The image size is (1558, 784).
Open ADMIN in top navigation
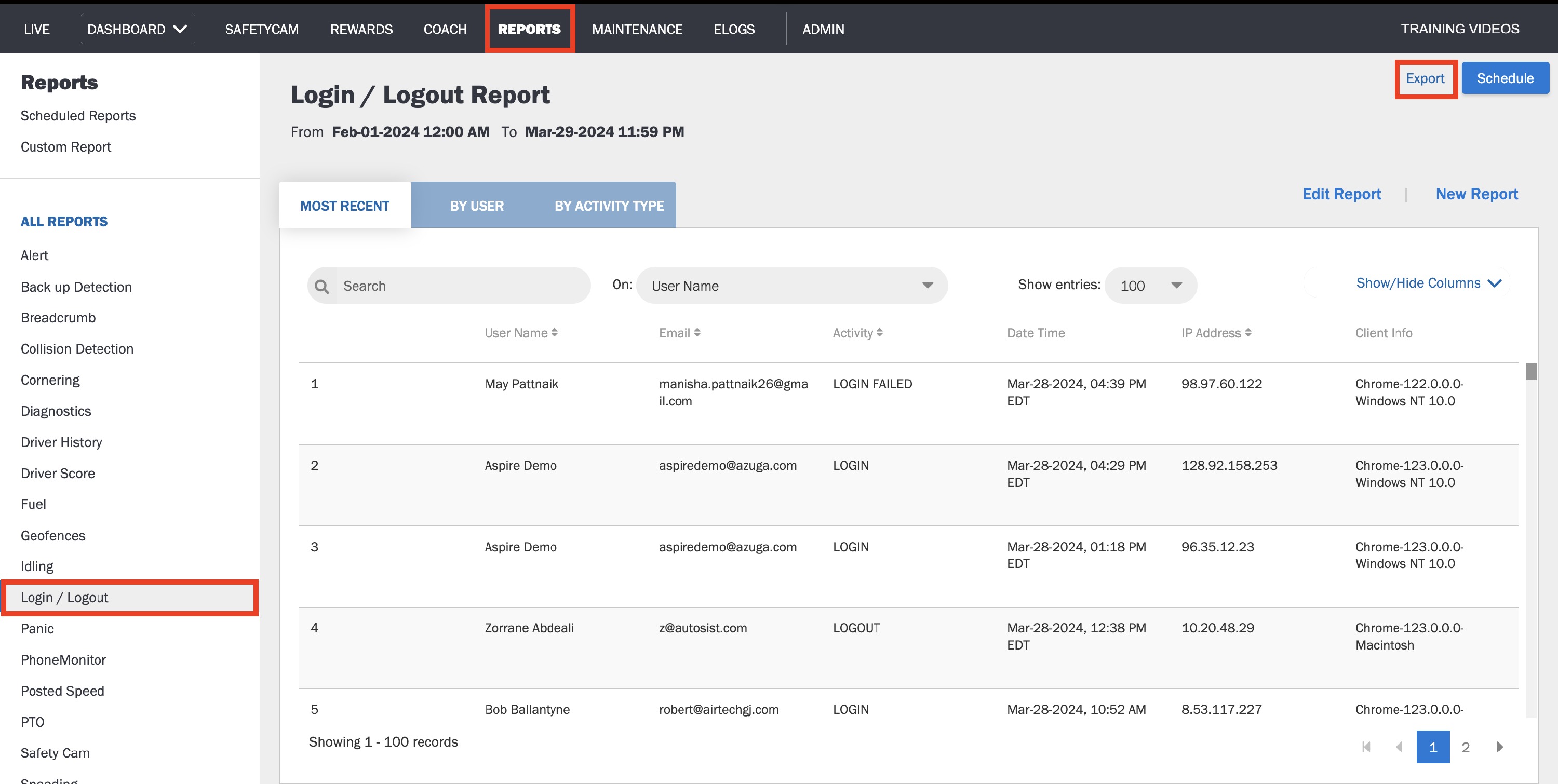(x=823, y=29)
